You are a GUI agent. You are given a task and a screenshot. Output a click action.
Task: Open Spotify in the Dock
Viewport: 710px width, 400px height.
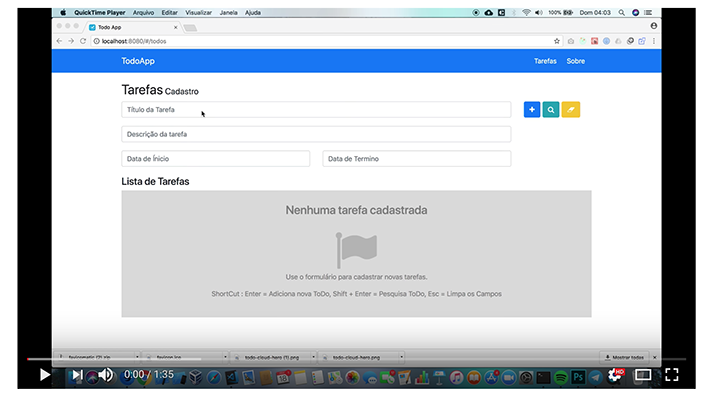click(561, 377)
